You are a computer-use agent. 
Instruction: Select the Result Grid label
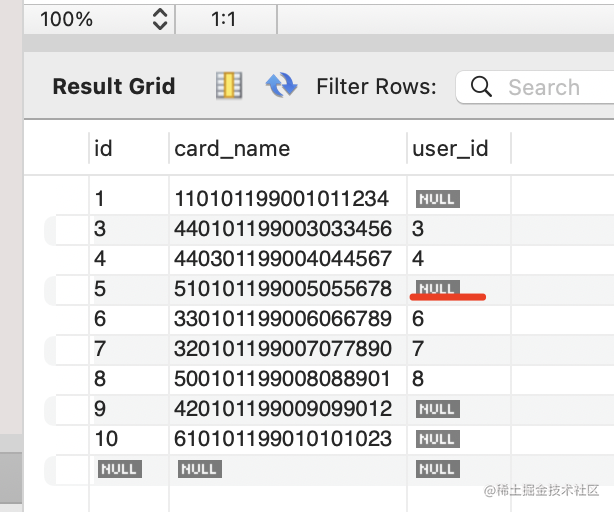(x=113, y=87)
